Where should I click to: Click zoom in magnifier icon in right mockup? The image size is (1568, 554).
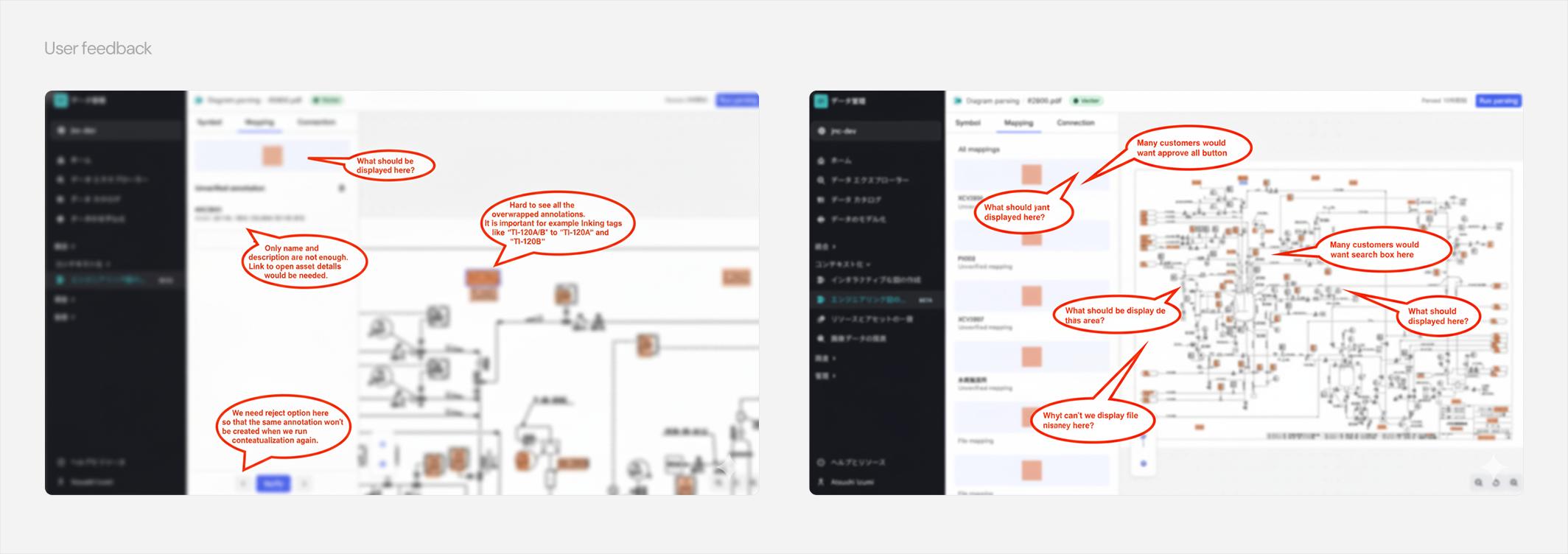[1513, 483]
